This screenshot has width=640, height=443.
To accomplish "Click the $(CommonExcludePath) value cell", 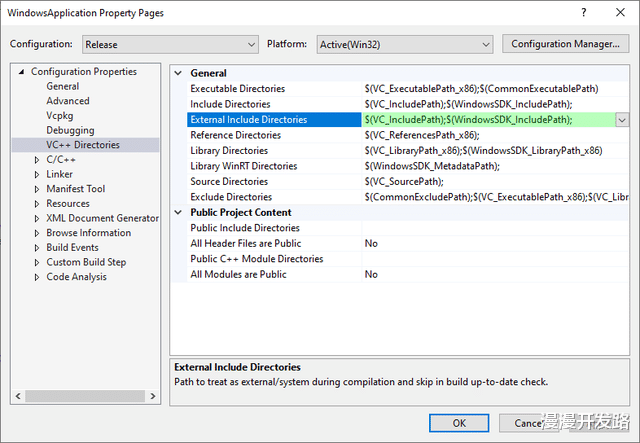I will point(495,197).
